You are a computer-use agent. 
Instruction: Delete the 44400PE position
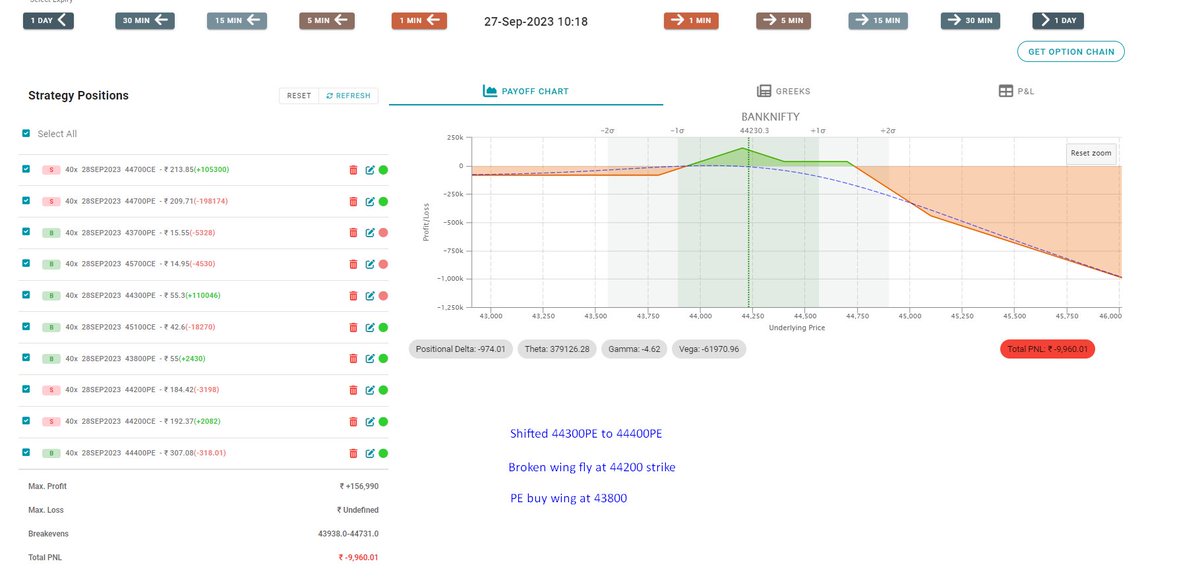pyautogui.click(x=353, y=453)
